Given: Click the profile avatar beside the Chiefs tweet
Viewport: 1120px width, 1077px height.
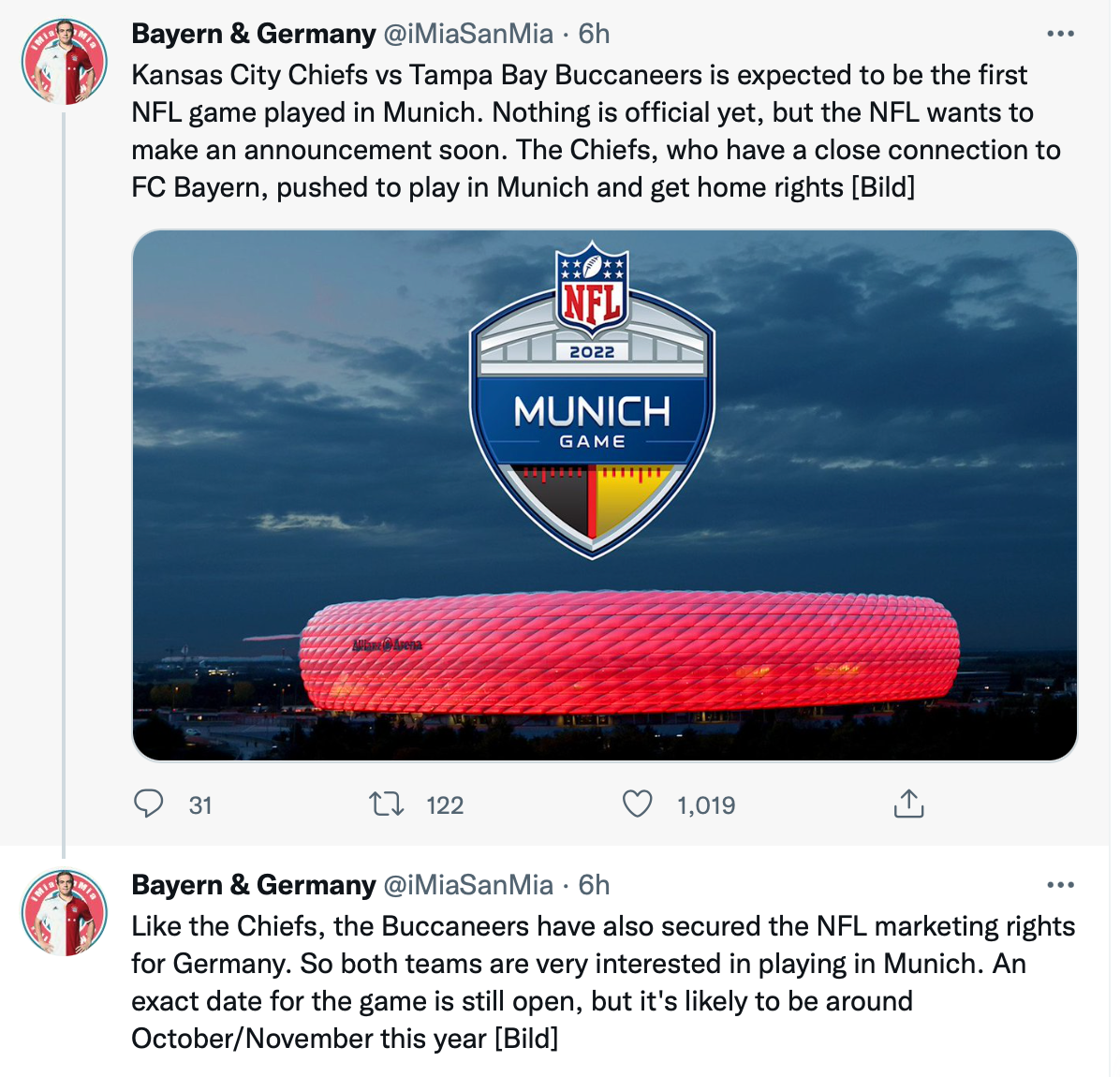Looking at the screenshot, I should (x=65, y=62).
